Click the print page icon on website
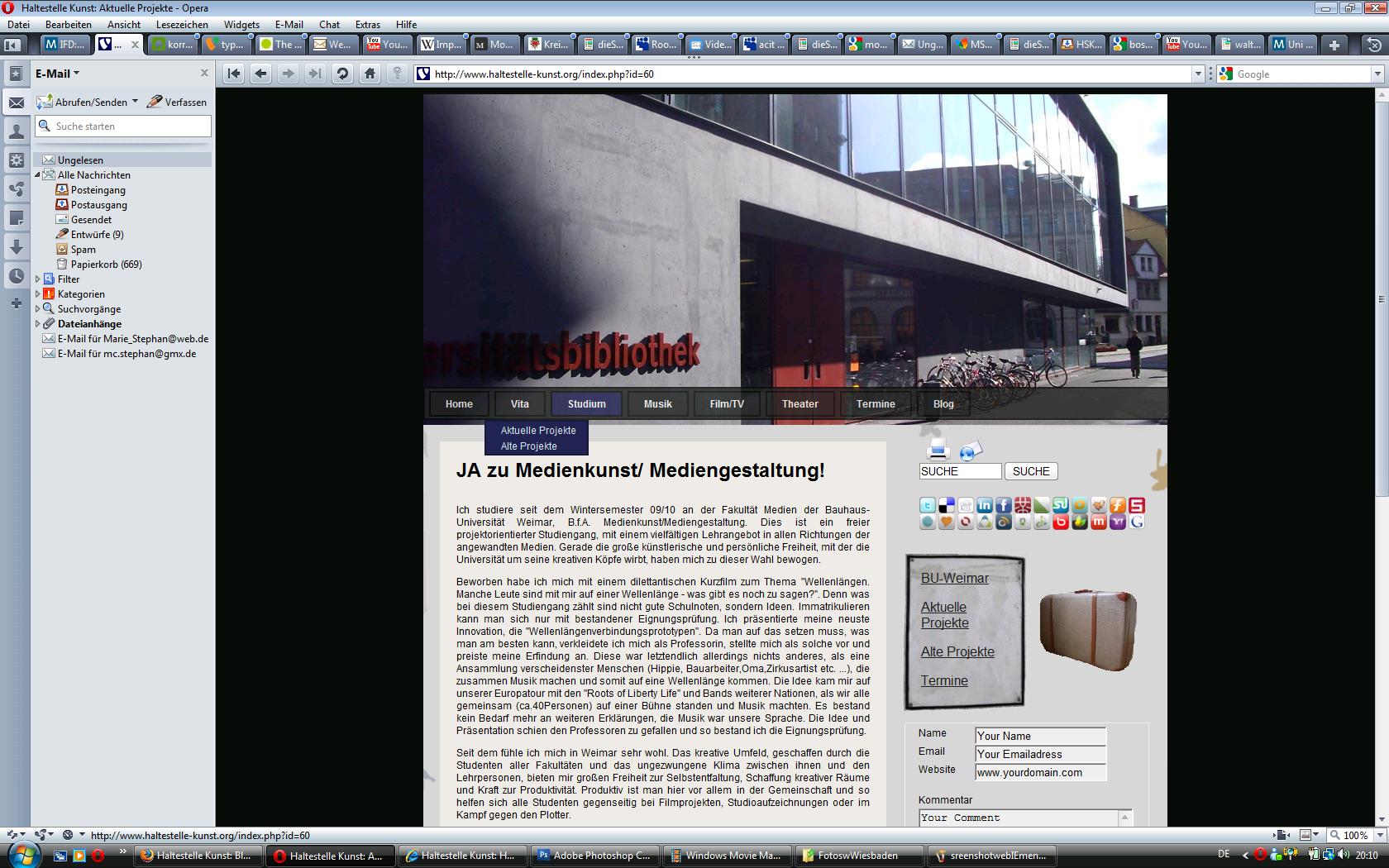Screen dimensions: 1389x868 tap(937, 449)
